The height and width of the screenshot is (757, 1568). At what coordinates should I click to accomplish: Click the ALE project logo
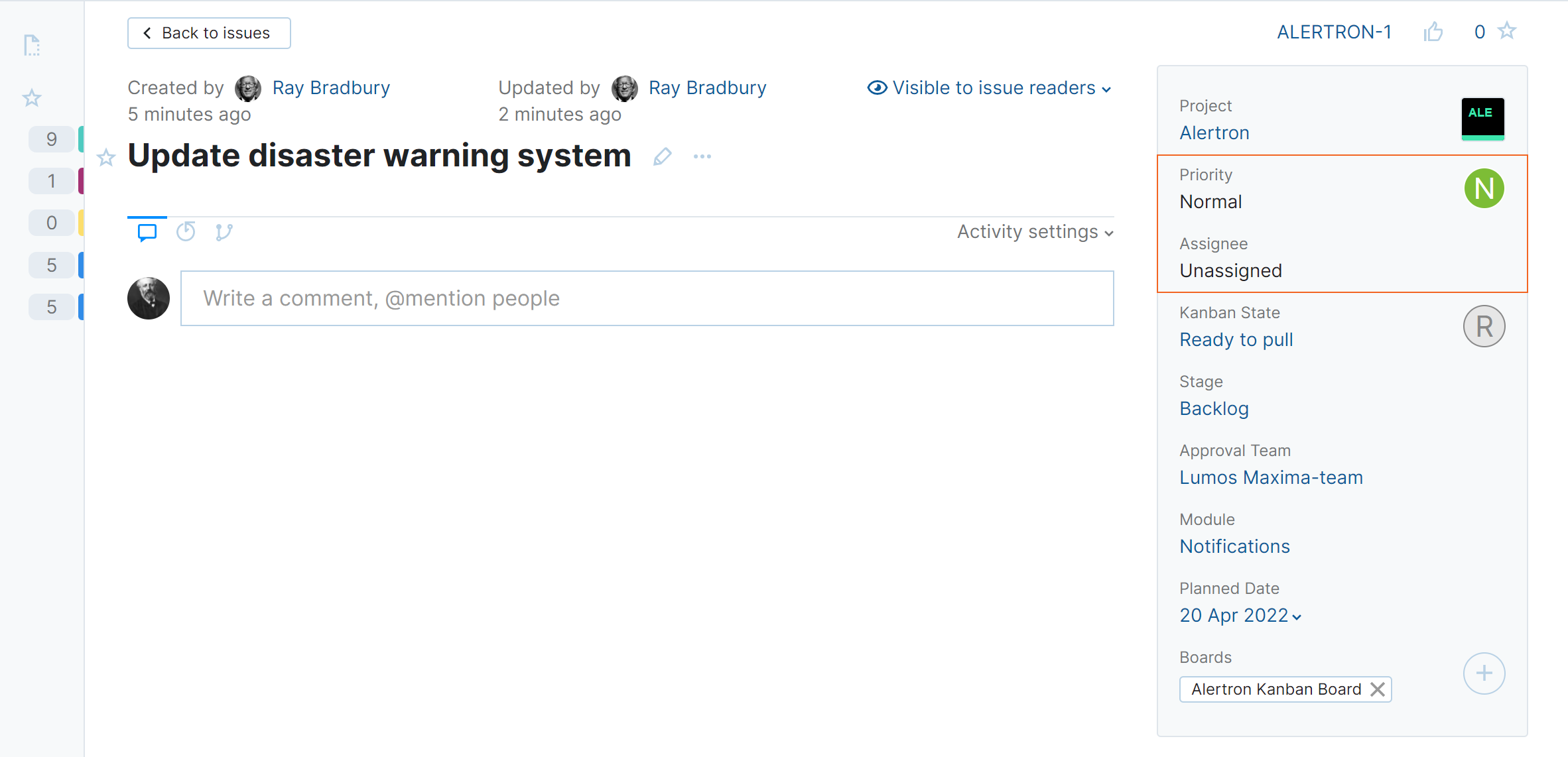[x=1482, y=119]
